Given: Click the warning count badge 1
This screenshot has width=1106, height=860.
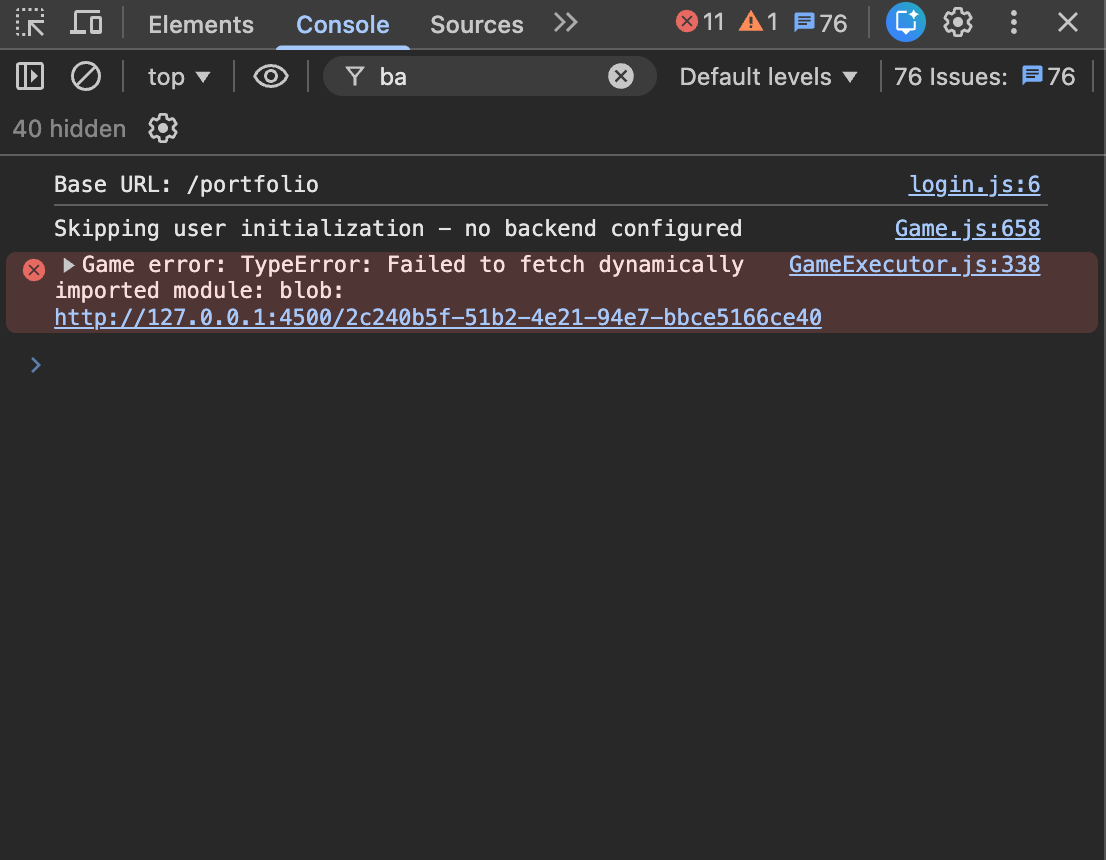Looking at the screenshot, I should point(758,23).
